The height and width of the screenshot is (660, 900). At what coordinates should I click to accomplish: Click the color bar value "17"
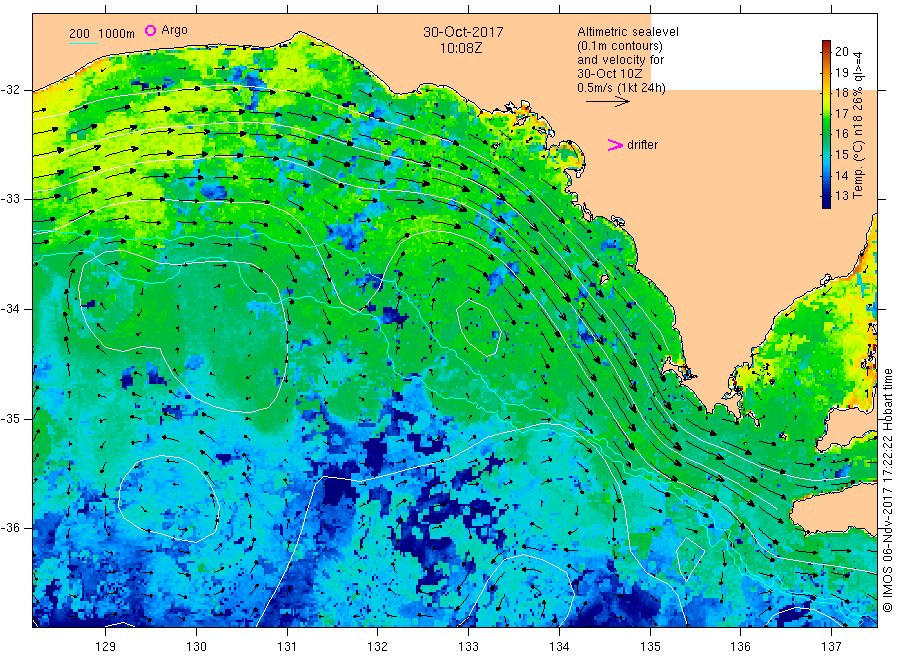coord(841,114)
